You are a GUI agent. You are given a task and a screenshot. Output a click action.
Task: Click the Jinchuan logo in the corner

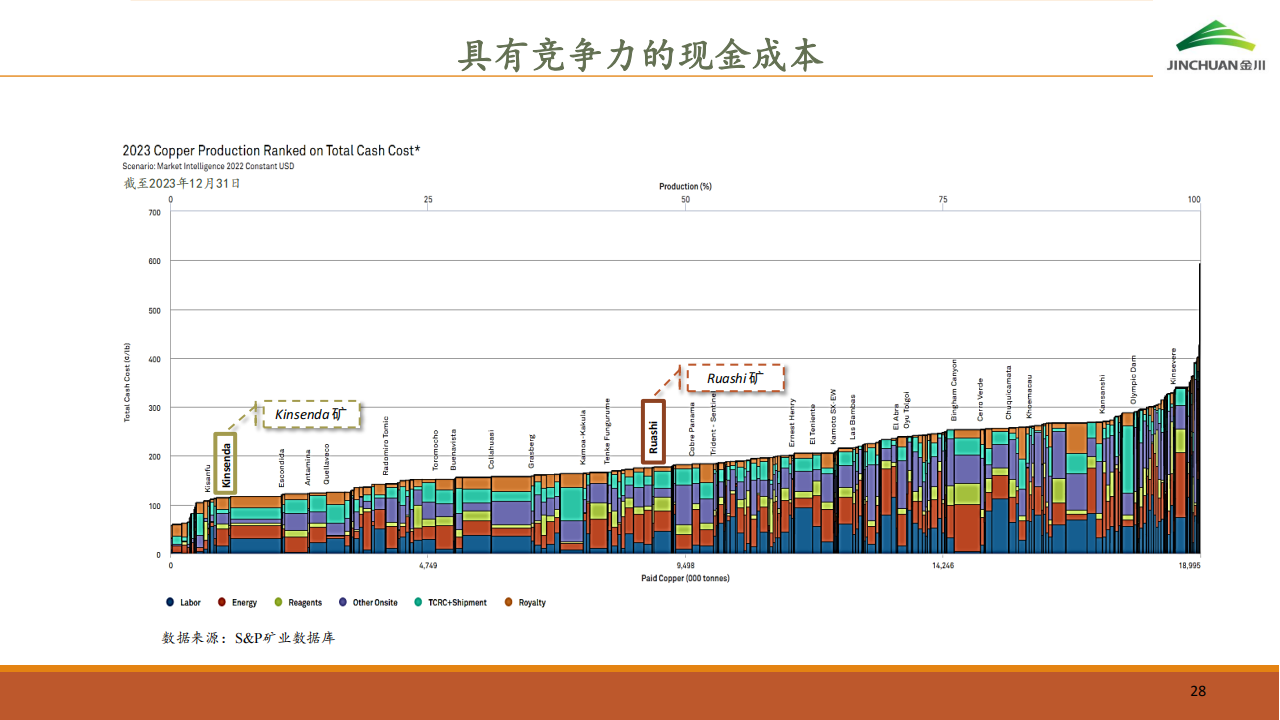click(1216, 47)
